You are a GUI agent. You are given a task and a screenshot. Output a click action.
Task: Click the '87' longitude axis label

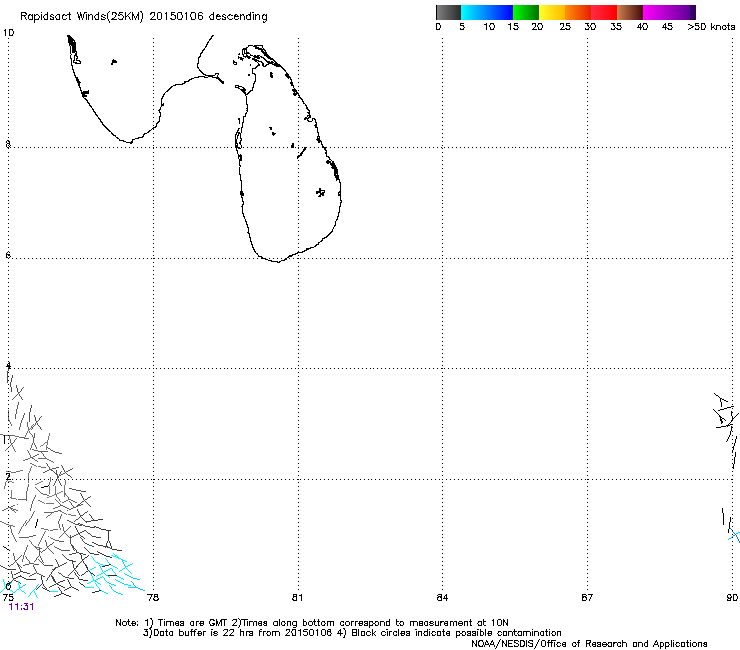tap(587, 598)
